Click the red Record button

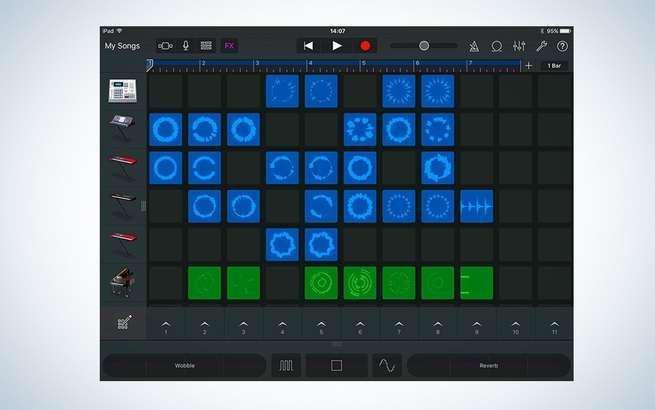click(x=365, y=46)
